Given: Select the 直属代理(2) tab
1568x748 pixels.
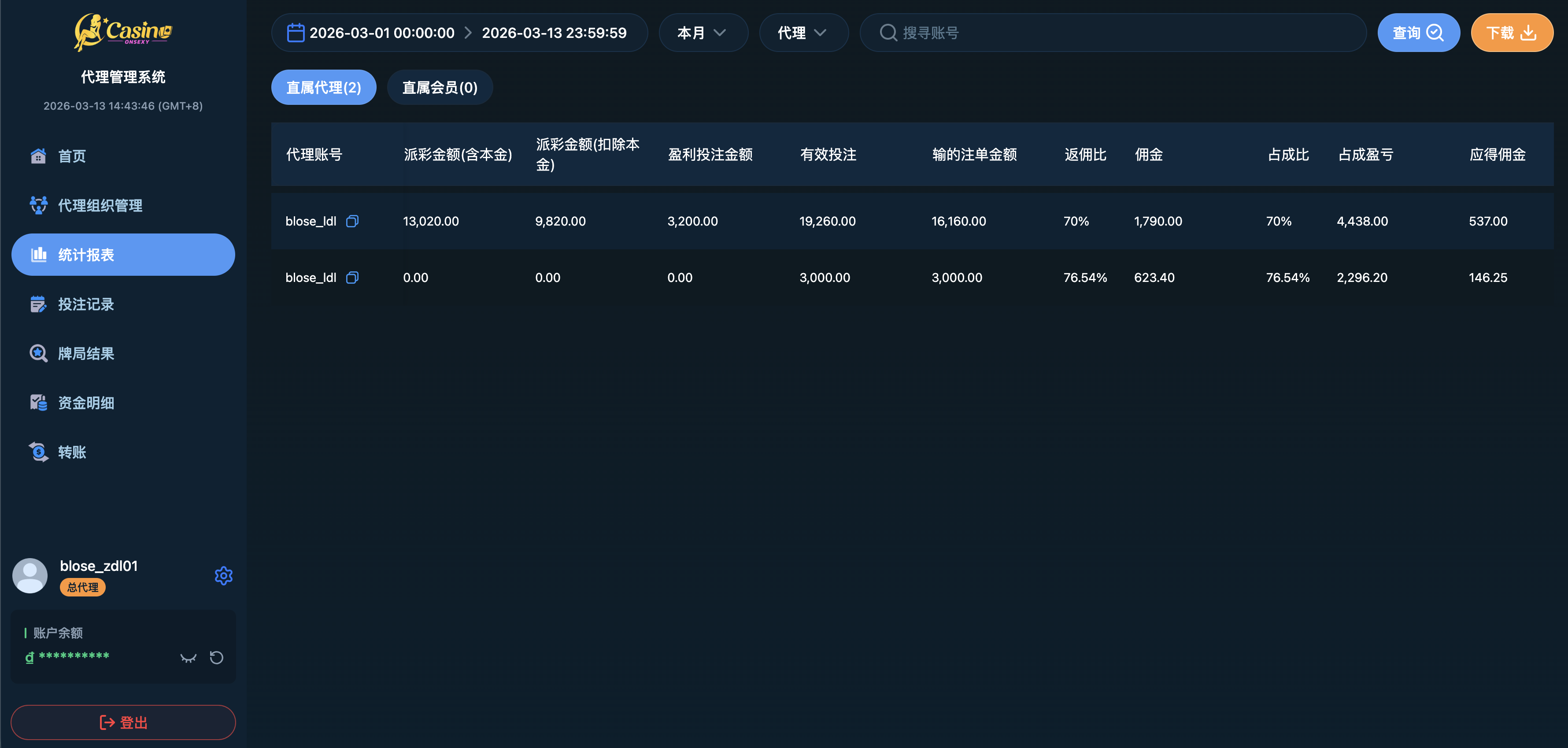Looking at the screenshot, I should [323, 87].
